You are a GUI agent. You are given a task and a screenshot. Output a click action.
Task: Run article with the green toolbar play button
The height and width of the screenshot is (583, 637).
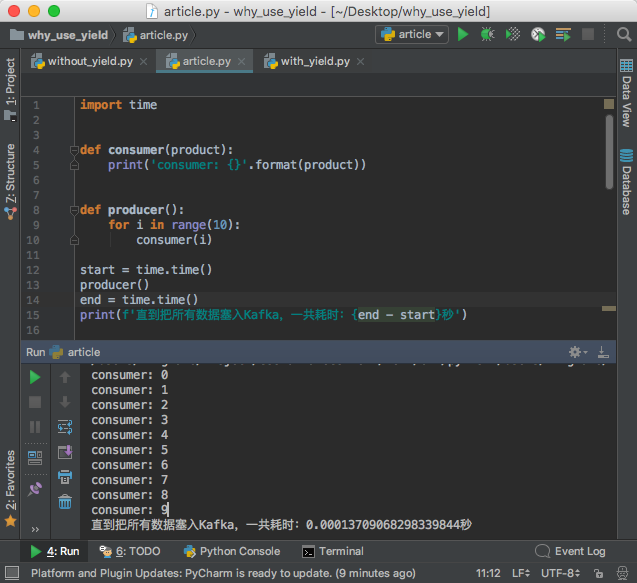(x=462, y=34)
